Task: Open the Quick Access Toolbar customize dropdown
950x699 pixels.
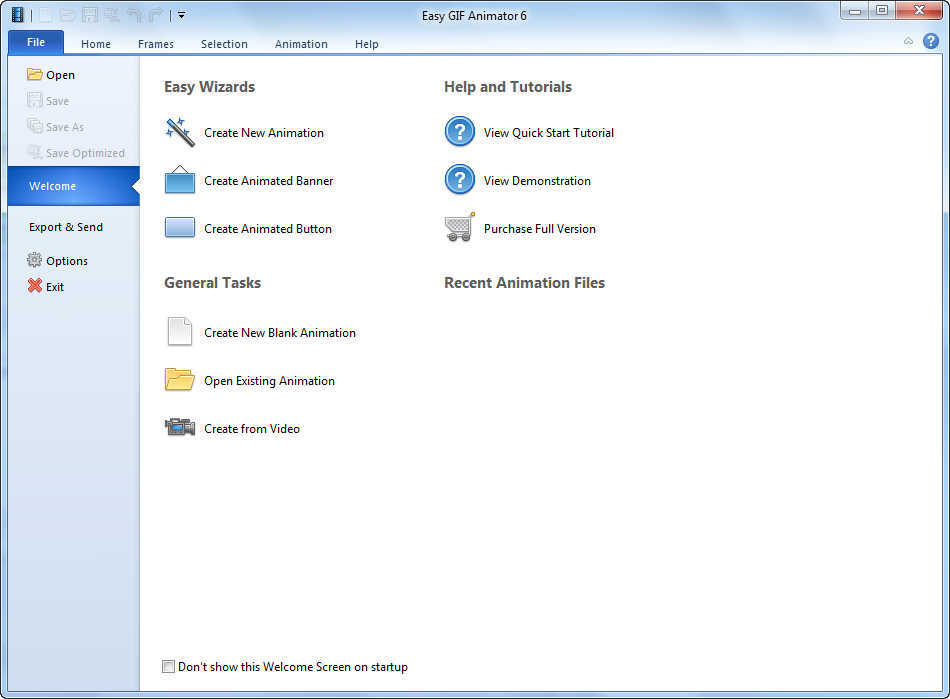Action: [x=181, y=15]
